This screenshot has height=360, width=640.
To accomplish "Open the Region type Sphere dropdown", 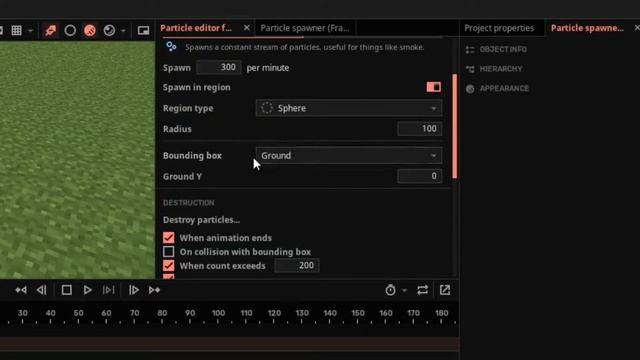I will [349, 108].
